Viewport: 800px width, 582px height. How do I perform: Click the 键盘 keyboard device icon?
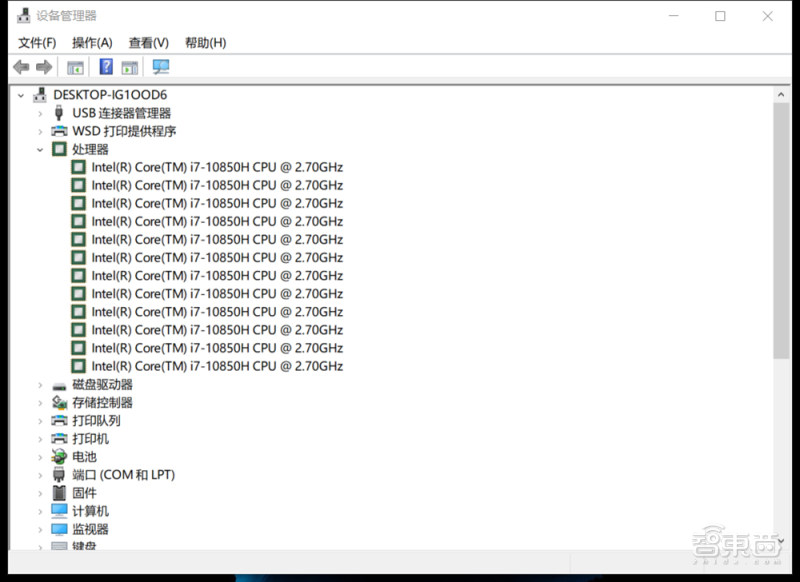coord(59,547)
